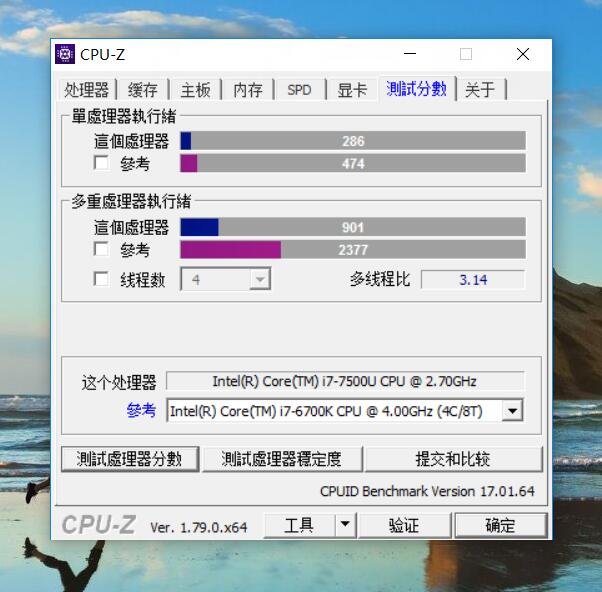Click the CPU-Z app icon in title bar
This screenshot has height=592, width=602.
pyautogui.click(x=65, y=54)
